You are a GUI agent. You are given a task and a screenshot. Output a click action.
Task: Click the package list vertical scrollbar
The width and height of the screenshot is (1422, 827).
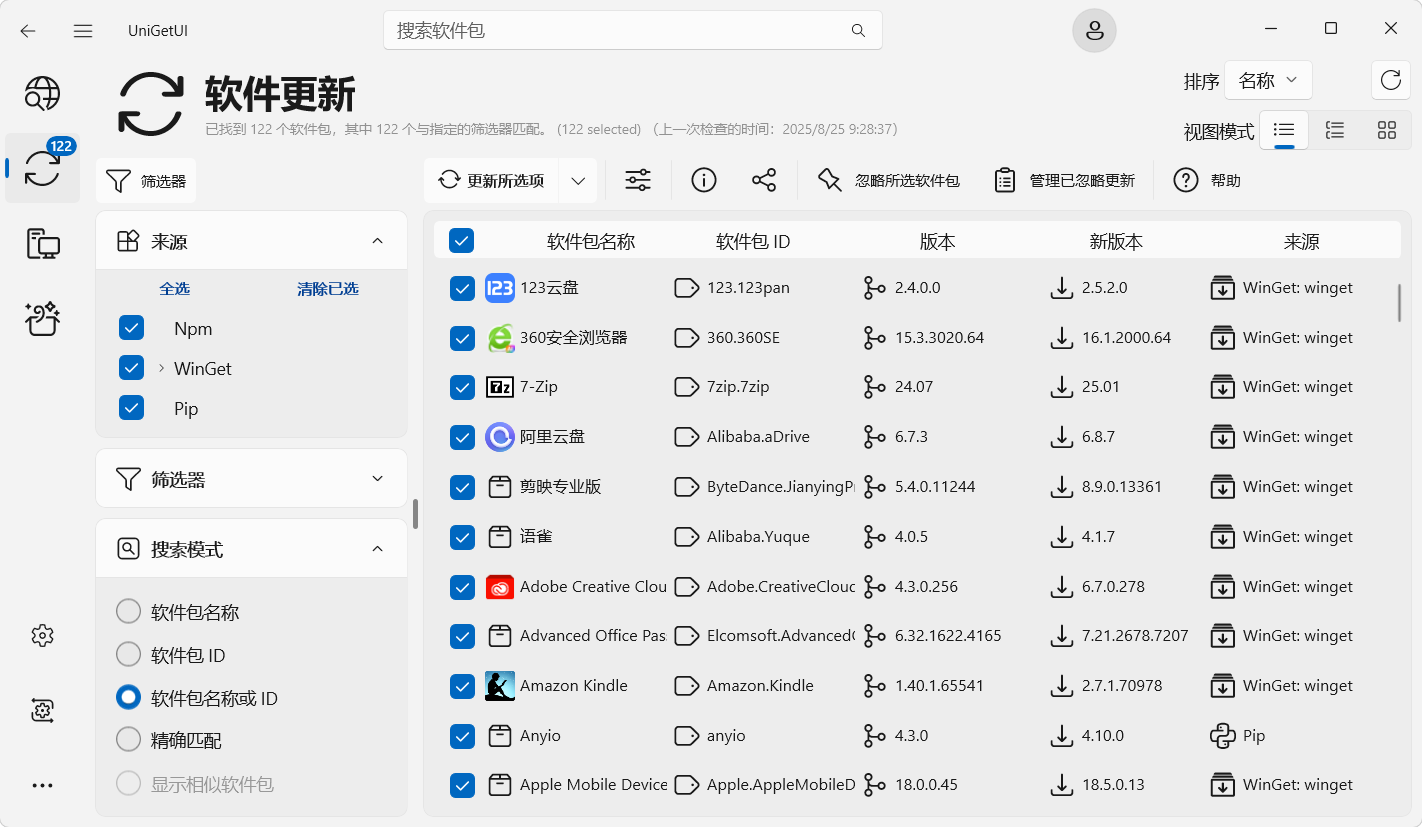[x=1399, y=303]
